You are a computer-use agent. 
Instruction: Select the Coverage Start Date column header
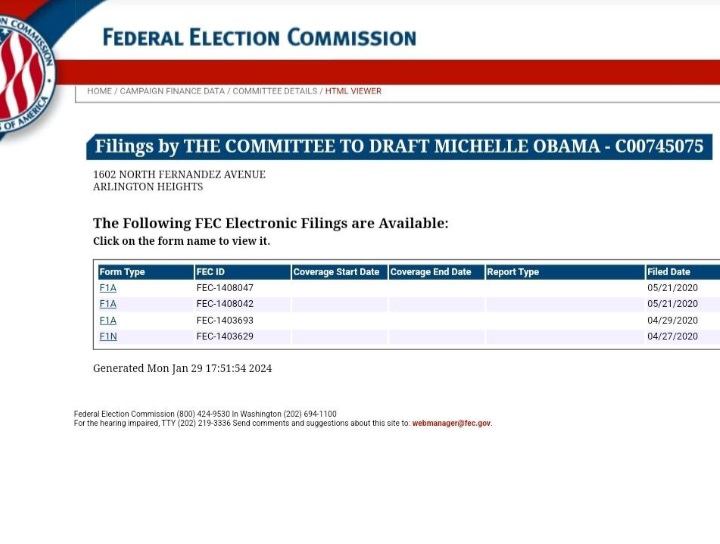pos(336,272)
